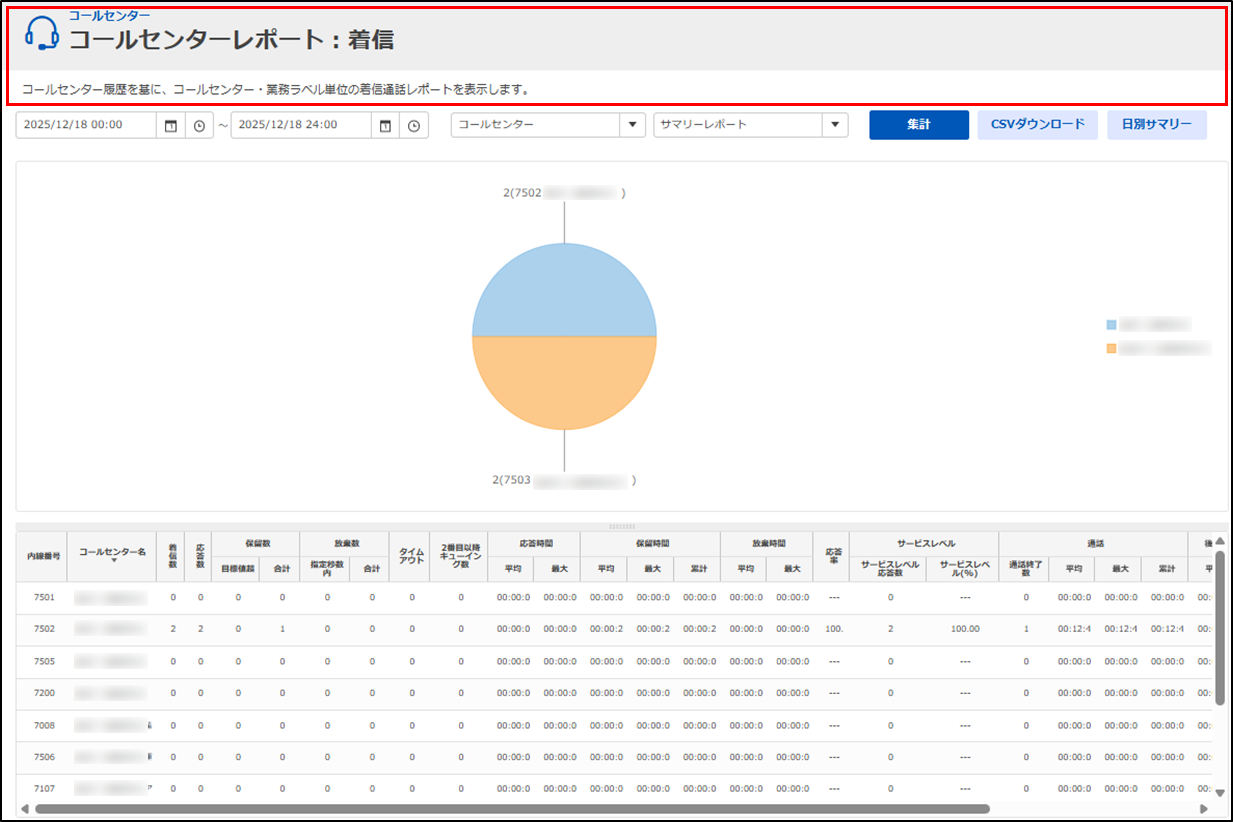Open the start date calendar picker
Image resolution: width=1233 pixels, height=822 pixels.
point(171,126)
